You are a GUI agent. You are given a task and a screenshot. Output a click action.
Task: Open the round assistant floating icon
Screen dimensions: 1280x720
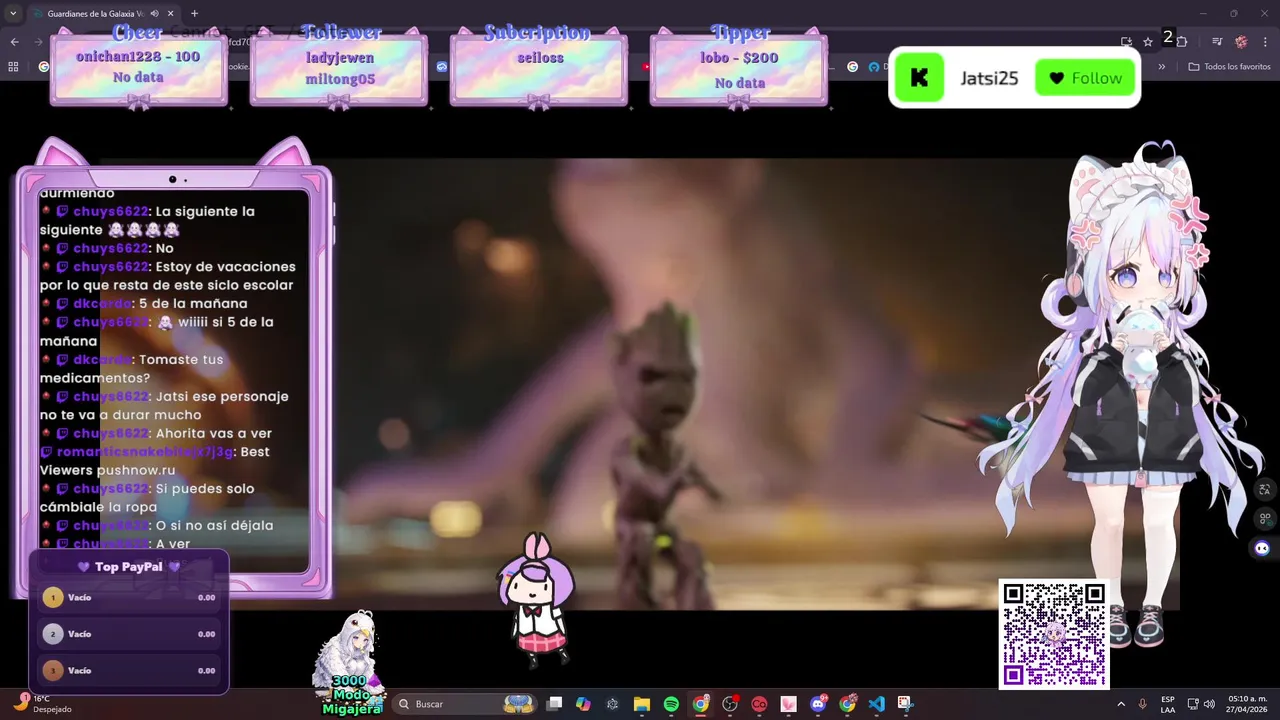(x=1262, y=548)
